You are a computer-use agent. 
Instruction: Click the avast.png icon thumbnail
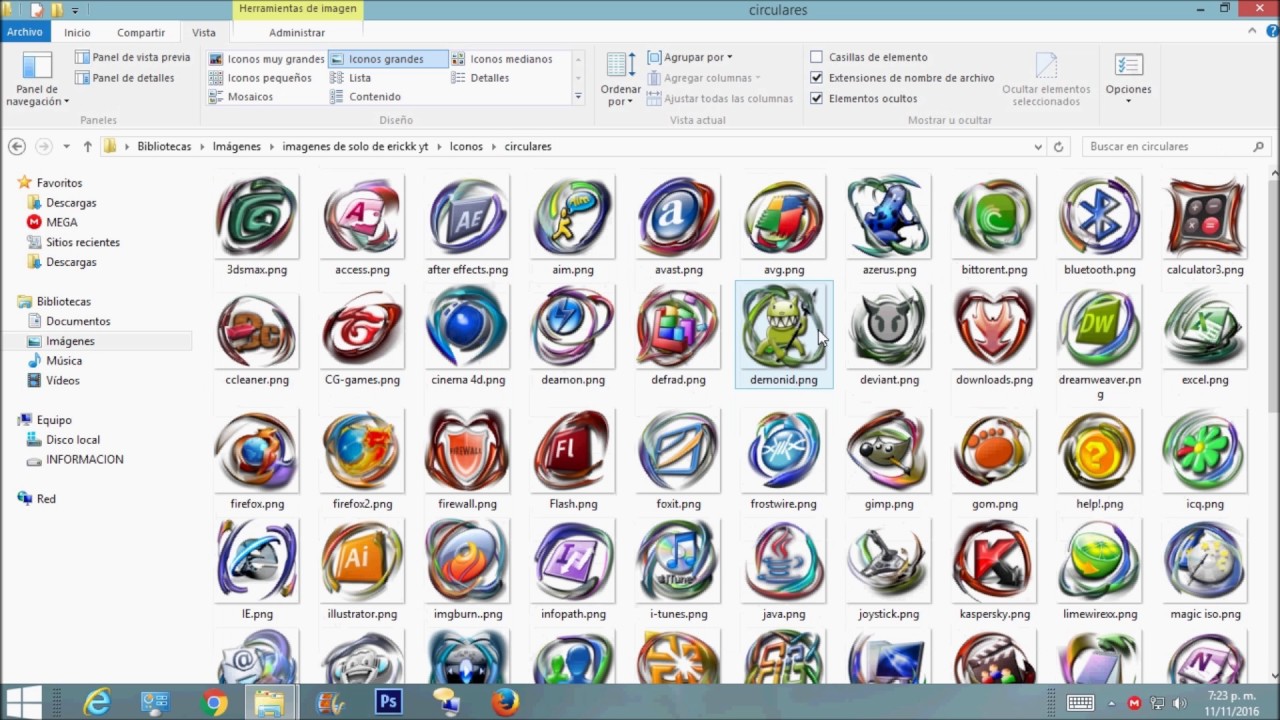pyautogui.click(x=678, y=217)
